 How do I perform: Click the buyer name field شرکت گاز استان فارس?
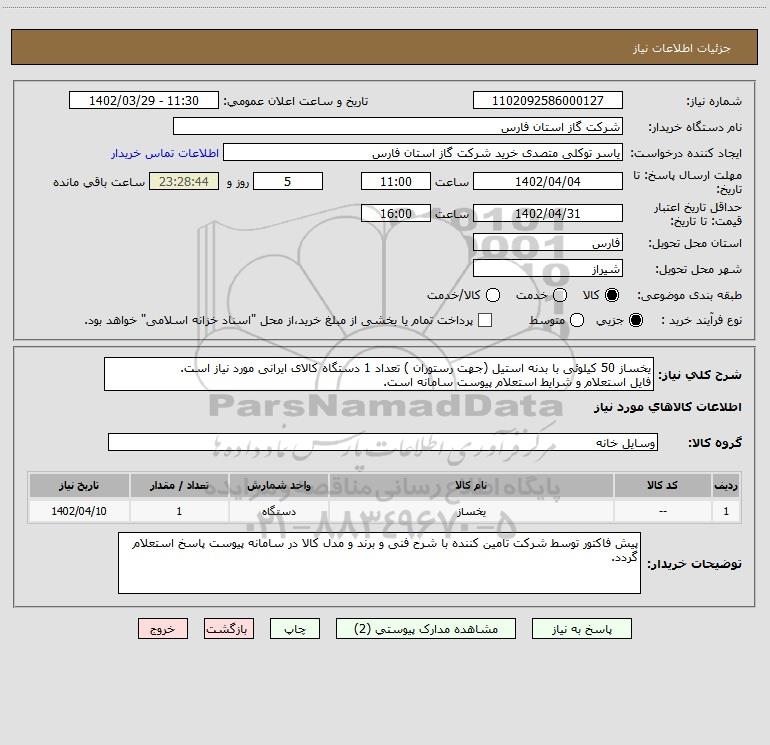(x=398, y=127)
